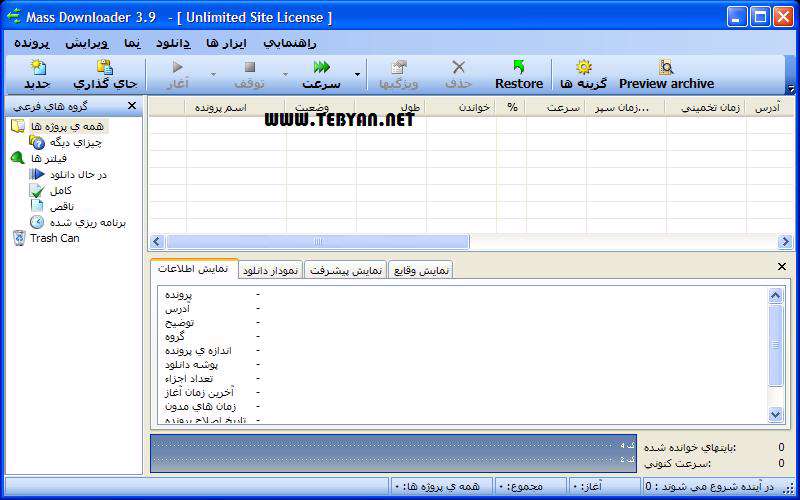Sort by خواندن column header
The image size is (800, 500).
(x=461, y=107)
